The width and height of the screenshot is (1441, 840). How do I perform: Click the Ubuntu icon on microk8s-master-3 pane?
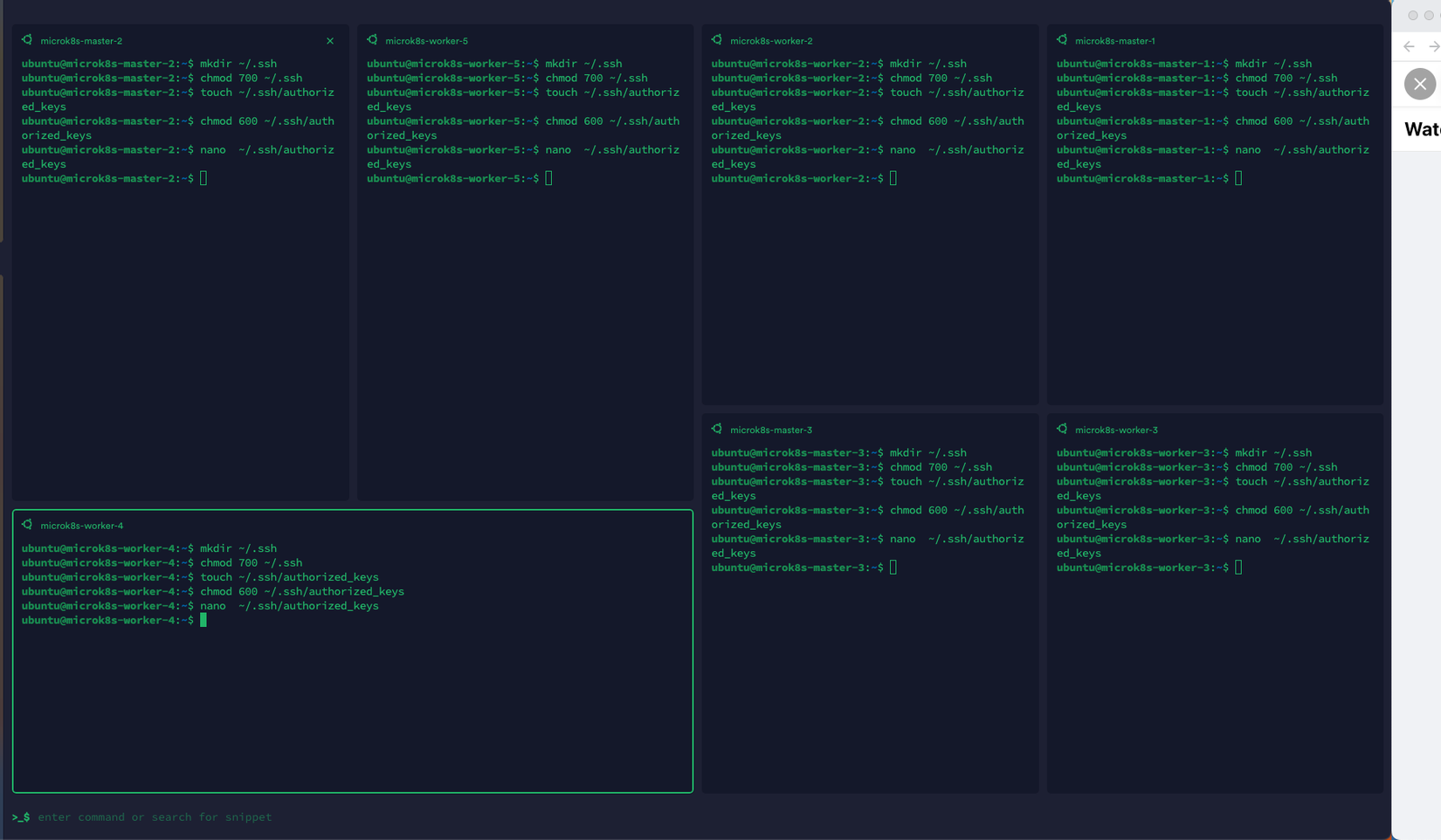716,430
